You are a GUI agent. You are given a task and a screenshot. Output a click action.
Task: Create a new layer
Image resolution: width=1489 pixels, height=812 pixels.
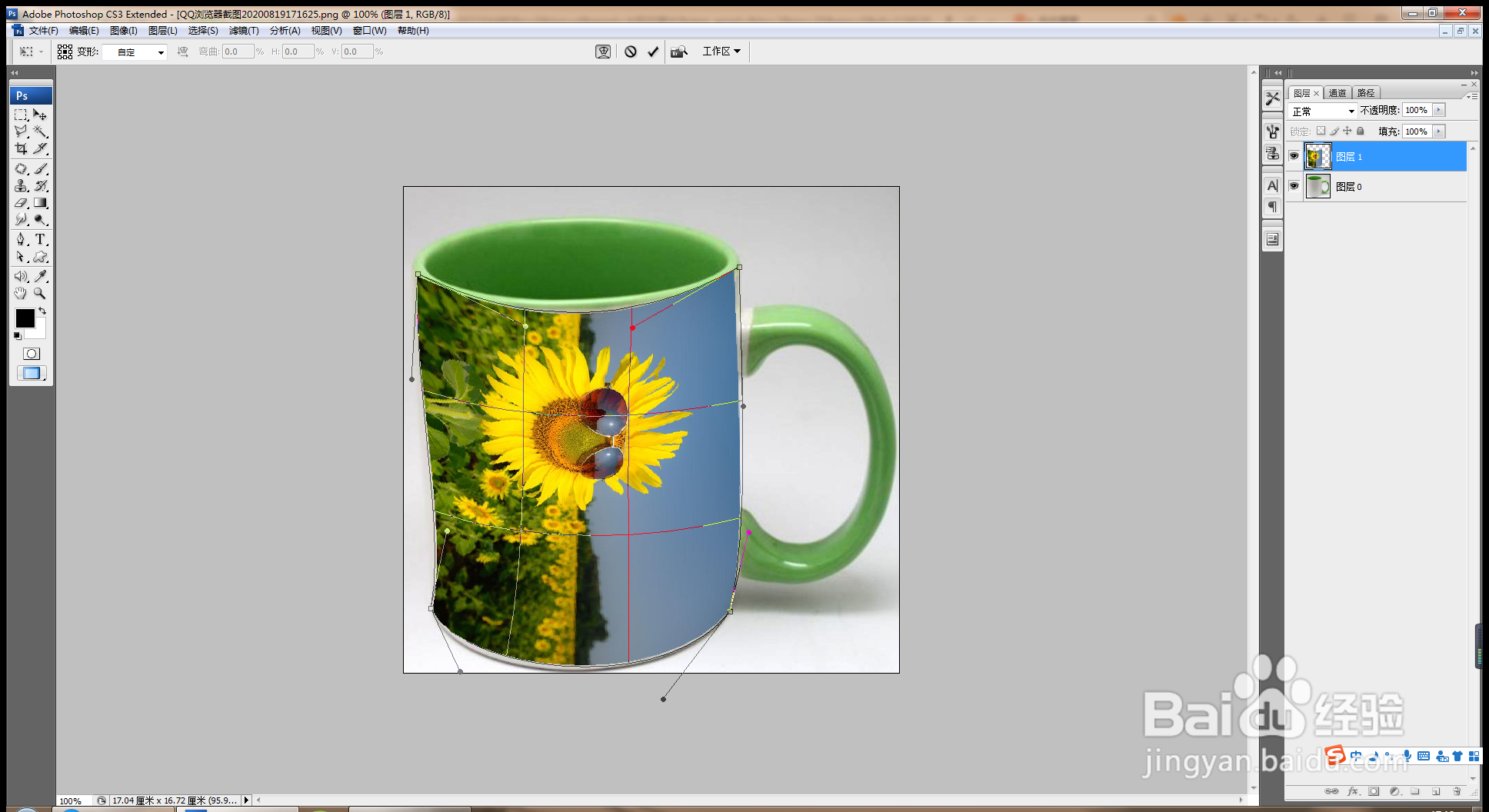tap(1436, 791)
